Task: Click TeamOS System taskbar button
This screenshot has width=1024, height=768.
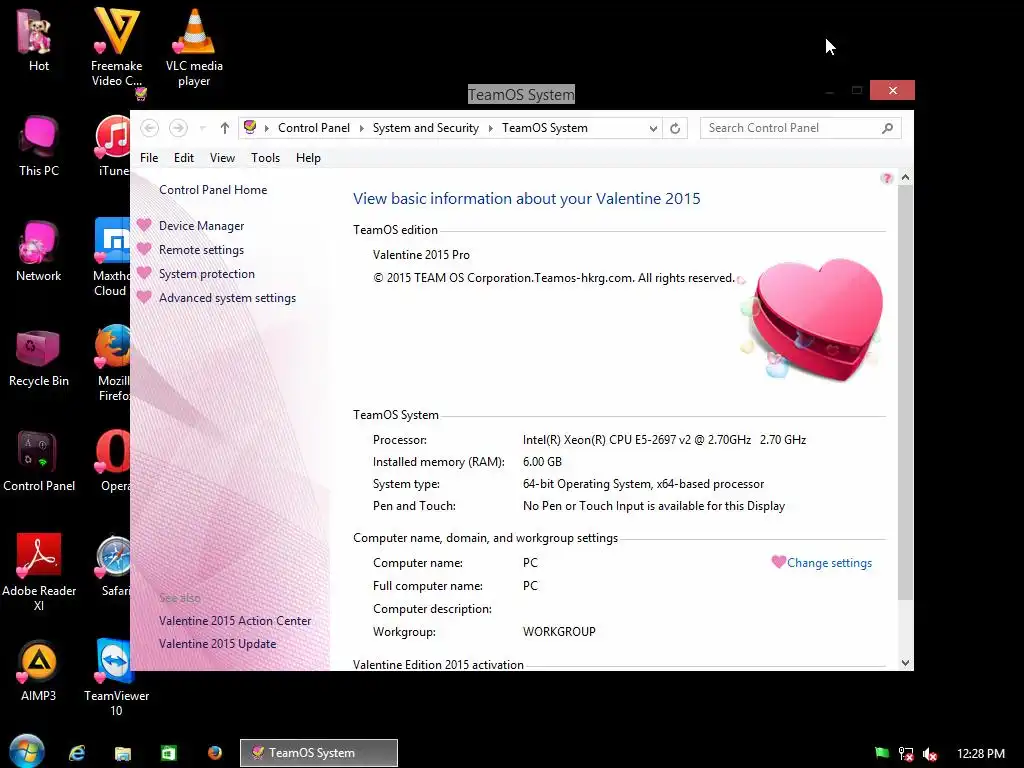Action: (x=319, y=753)
